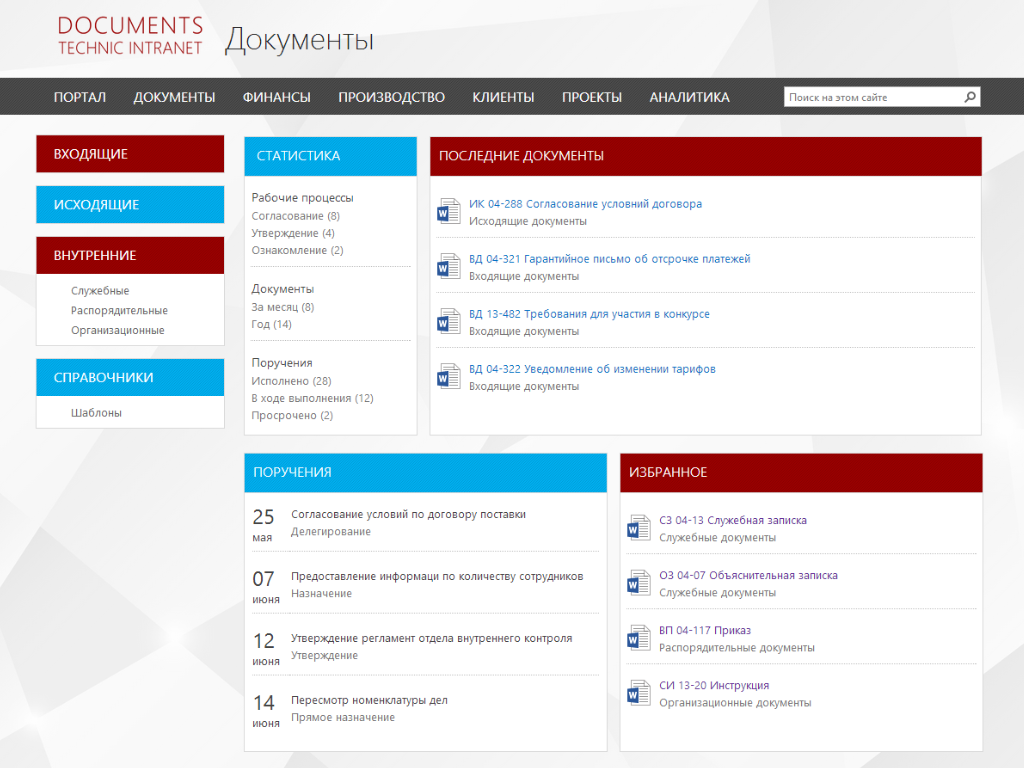Screen dimensions: 1024x768
Task: Focus the site search input field
Action: click(x=870, y=97)
